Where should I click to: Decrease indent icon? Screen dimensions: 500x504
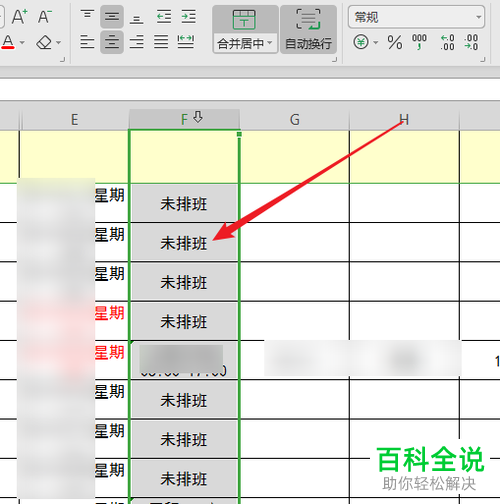(x=164, y=16)
